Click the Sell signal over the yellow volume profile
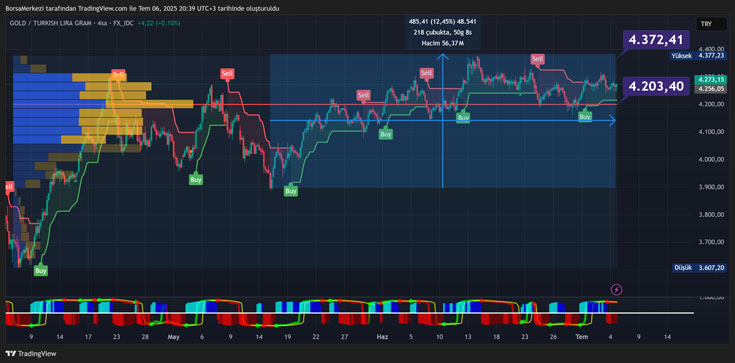This screenshot has width=735, height=363. coord(119,74)
